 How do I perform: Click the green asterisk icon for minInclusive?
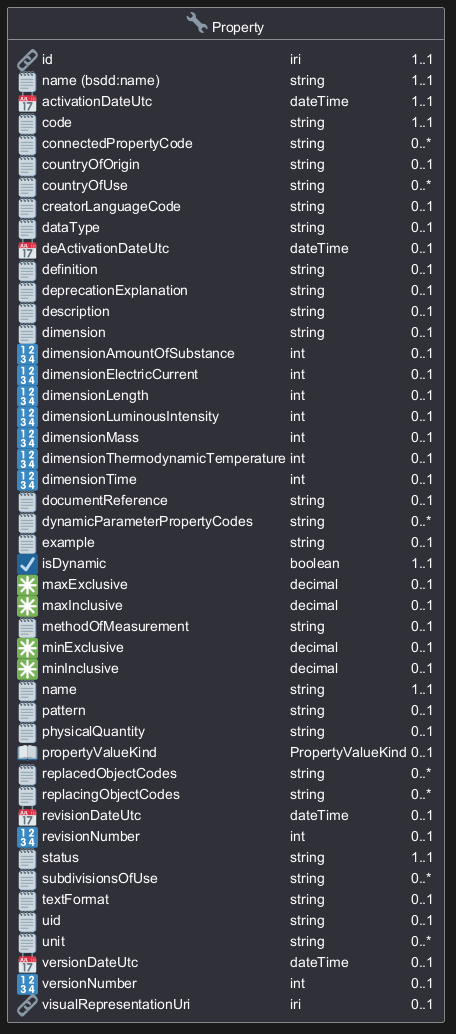[x=27, y=669]
